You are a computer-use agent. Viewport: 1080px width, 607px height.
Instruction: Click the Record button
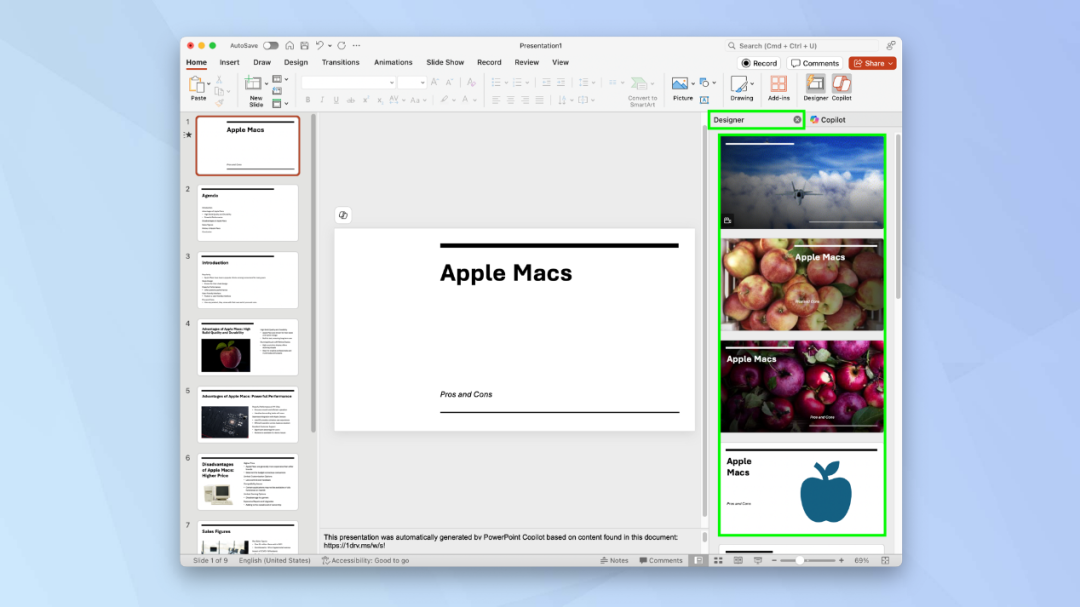point(759,63)
